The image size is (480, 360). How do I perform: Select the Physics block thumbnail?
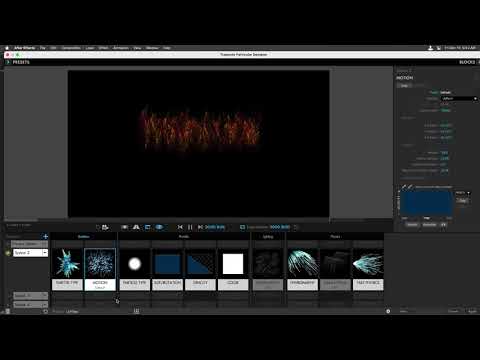pos(303,264)
